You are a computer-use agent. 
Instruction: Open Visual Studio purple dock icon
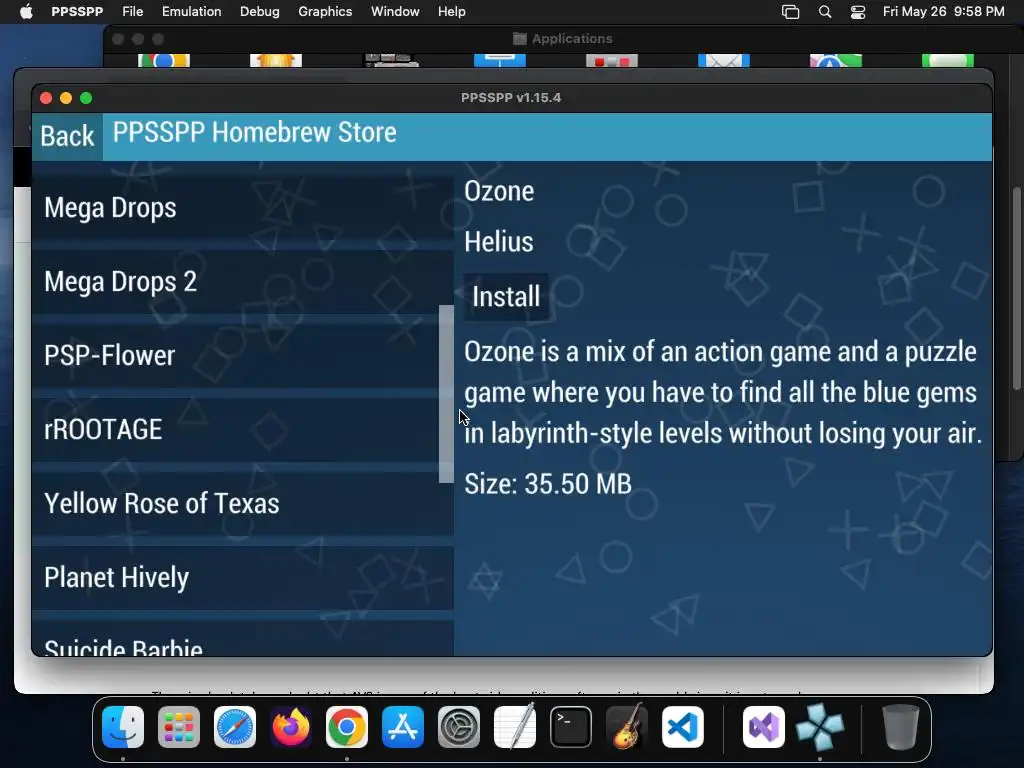click(x=763, y=727)
